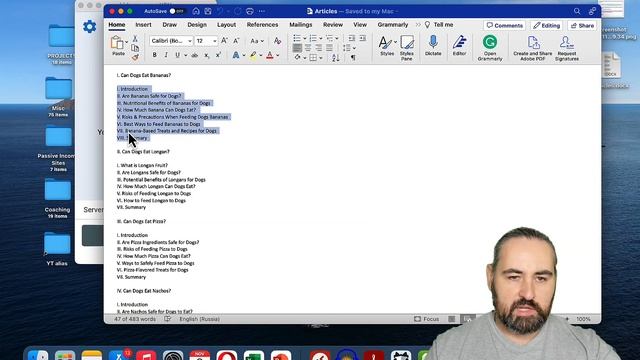The width and height of the screenshot is (640, 360).
Task: Apply strikethrough formatting
Action: (x=195, y=55)
